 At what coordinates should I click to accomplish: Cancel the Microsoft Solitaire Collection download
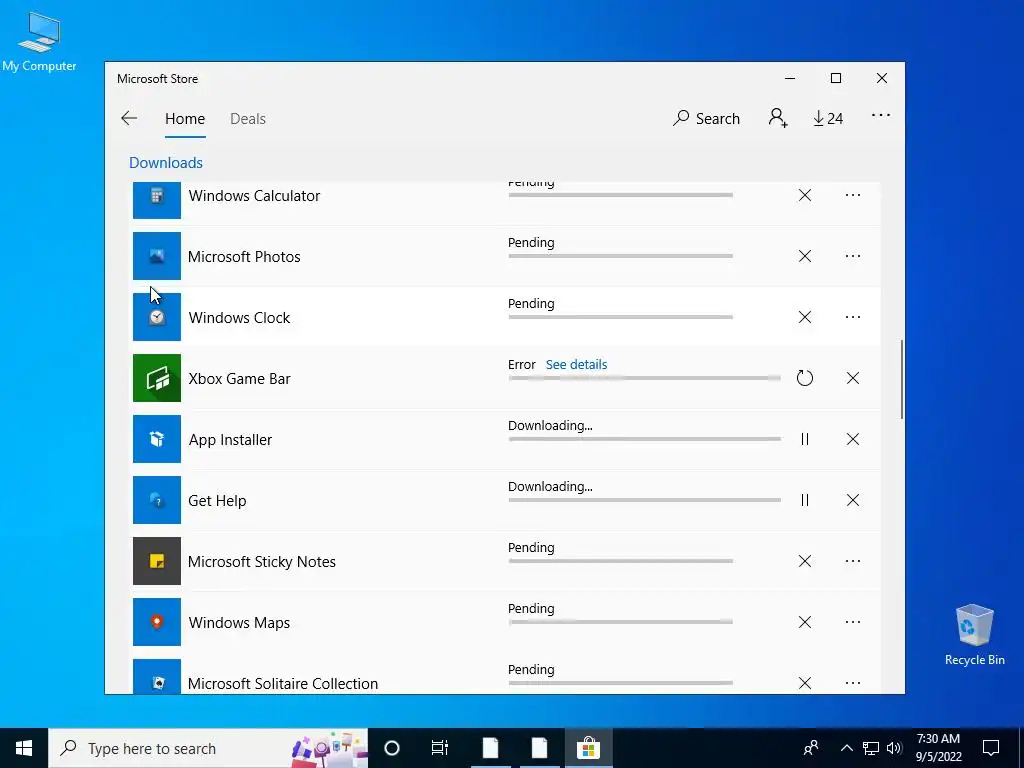pos(805,683)
